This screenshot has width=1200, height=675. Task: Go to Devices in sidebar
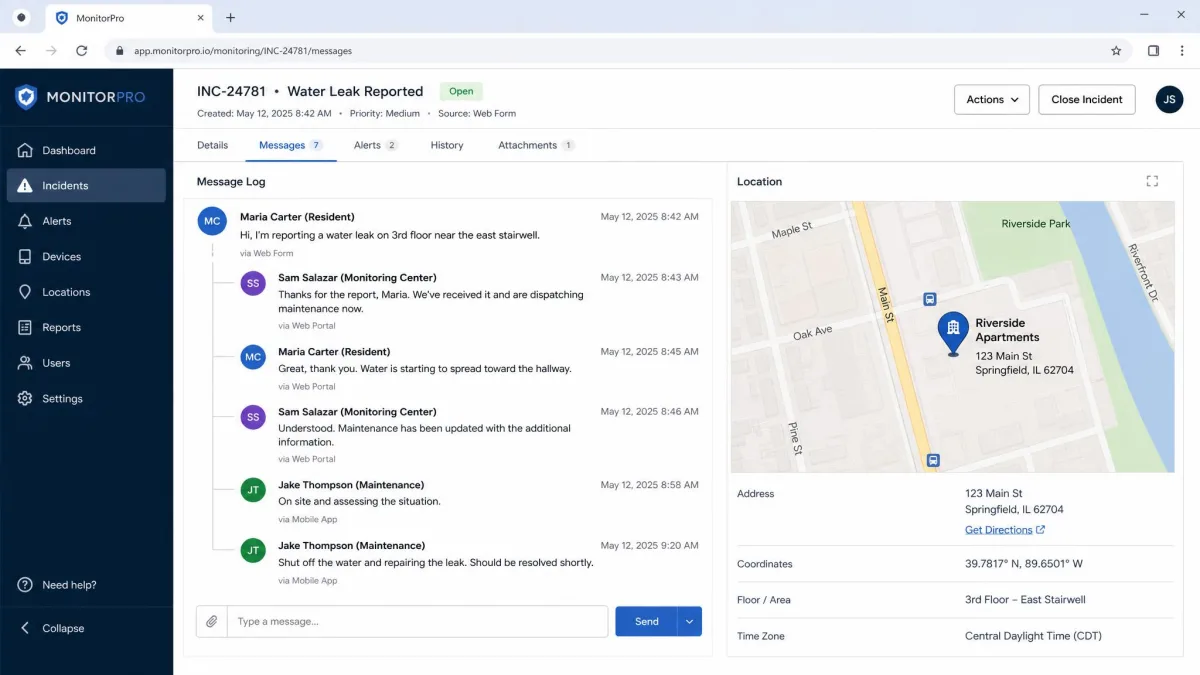tap(86, 257)
